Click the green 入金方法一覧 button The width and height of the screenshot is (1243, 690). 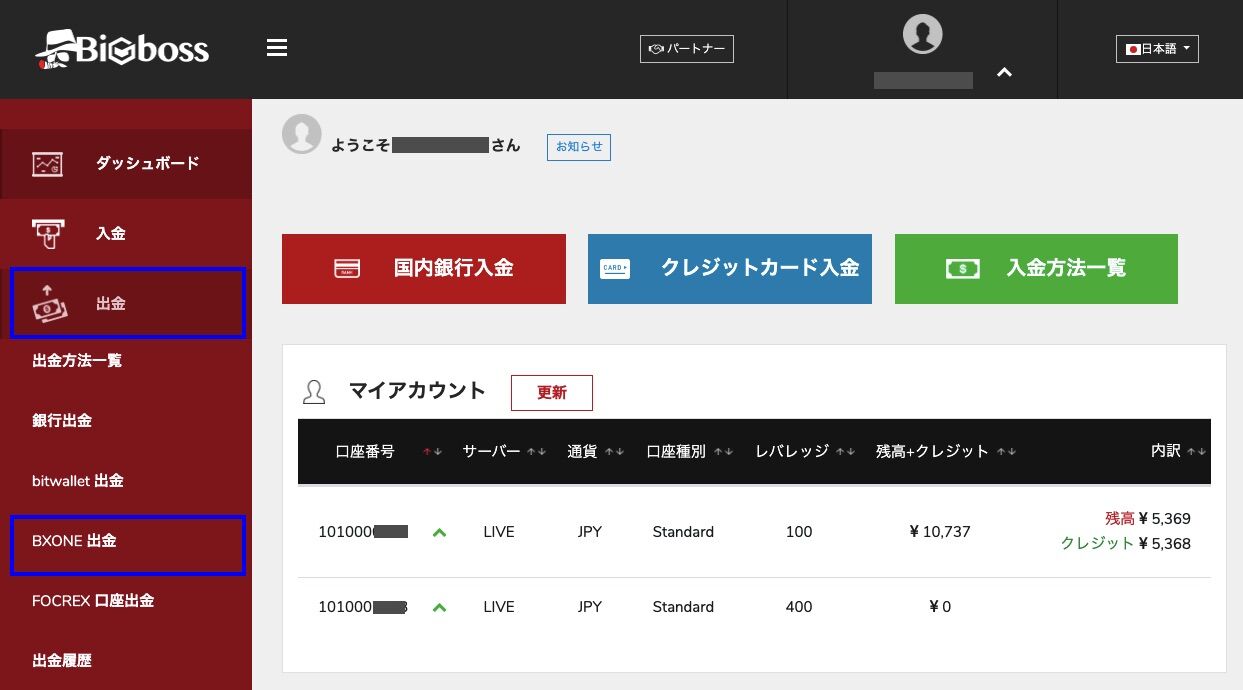1036,269
